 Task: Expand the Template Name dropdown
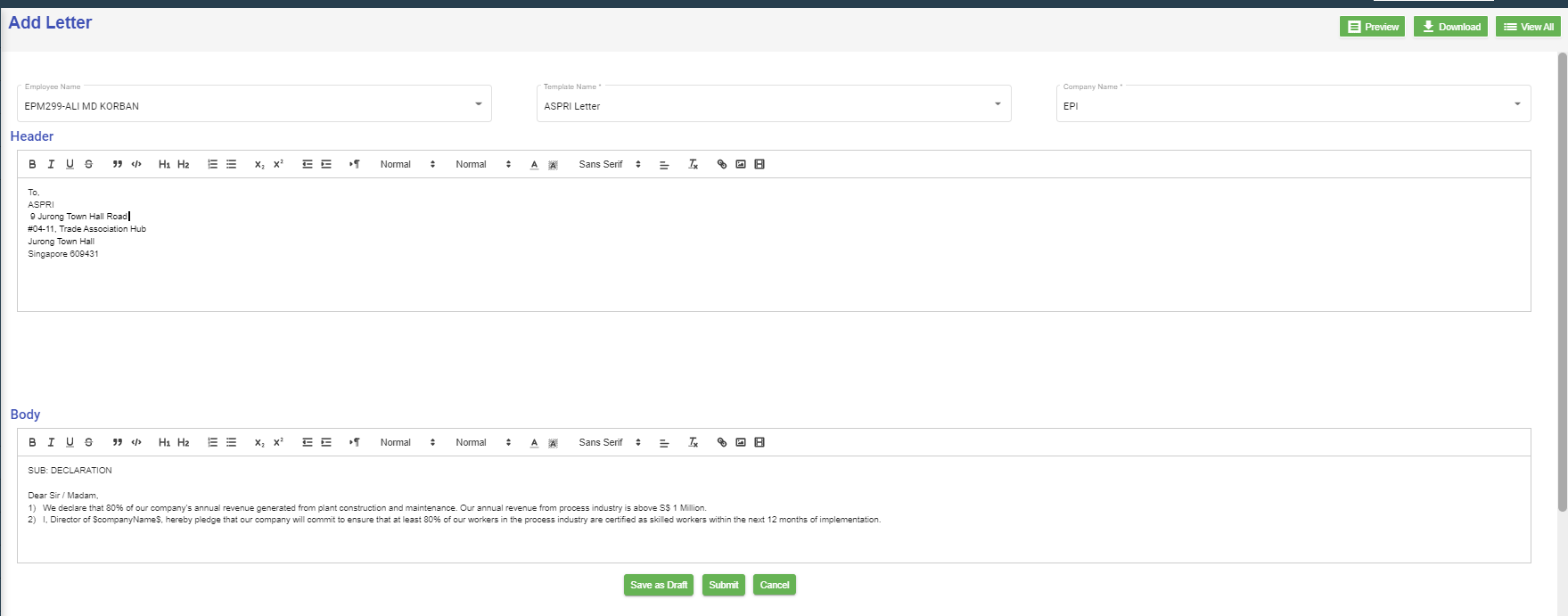[773, 105]
